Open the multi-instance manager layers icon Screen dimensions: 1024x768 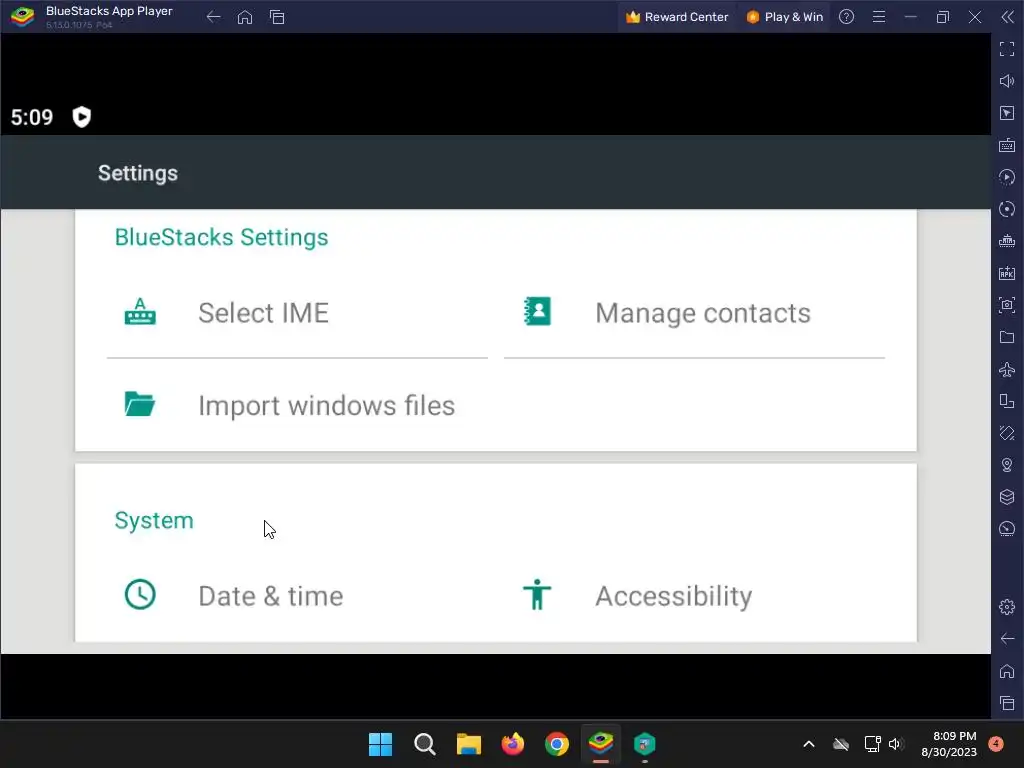[x=1006, y=497]
